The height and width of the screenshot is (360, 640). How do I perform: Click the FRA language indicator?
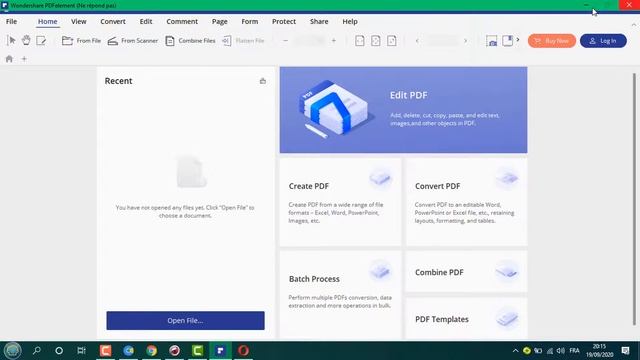(574, 351)
